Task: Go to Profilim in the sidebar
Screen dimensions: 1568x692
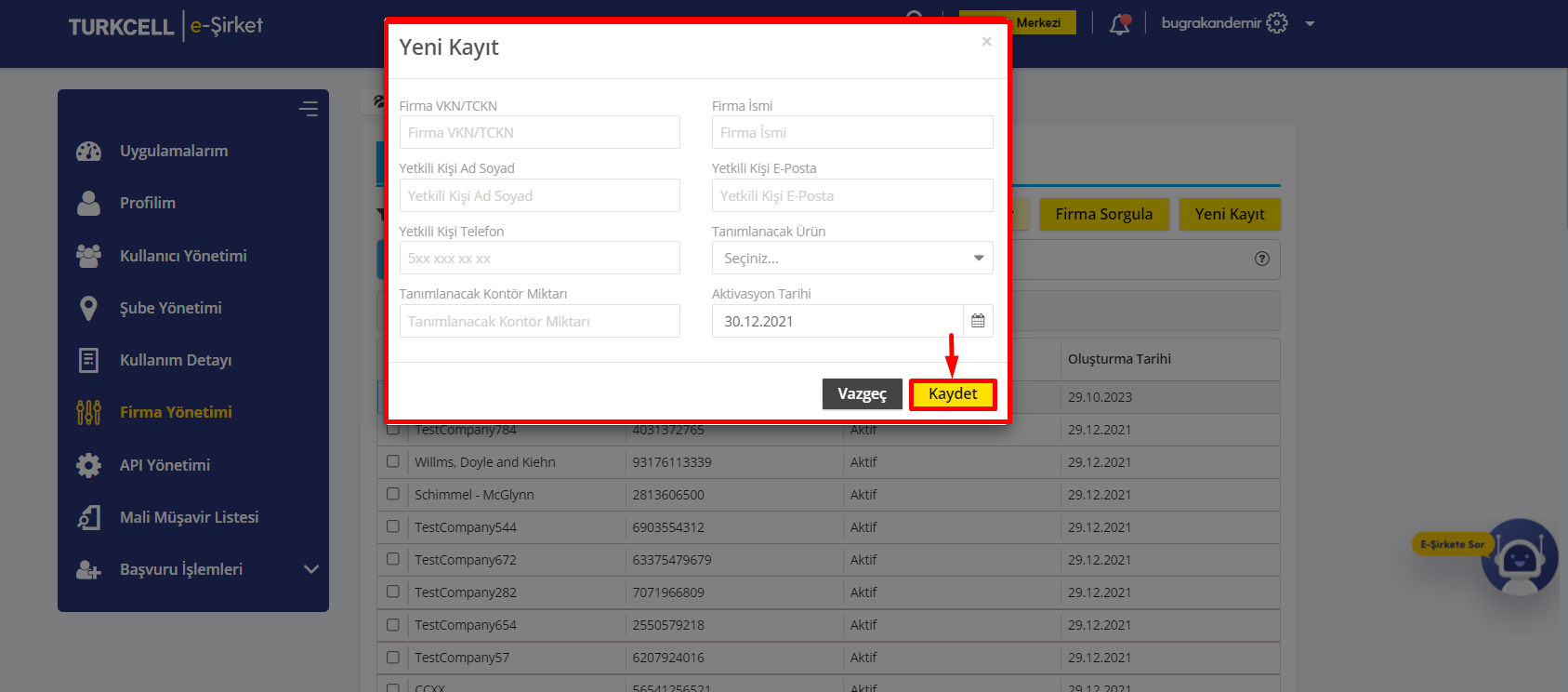Action: pyautogui.click(x=148, y=203)
